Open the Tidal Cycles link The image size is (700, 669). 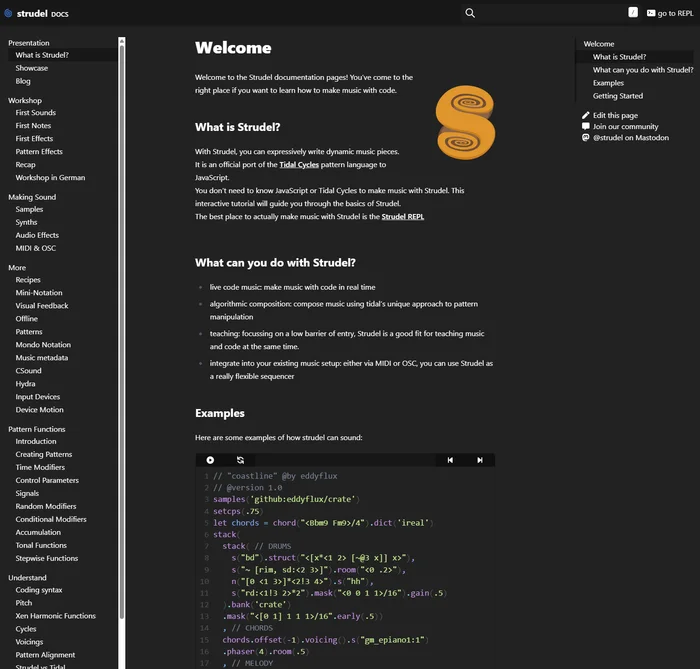point(299,164)
